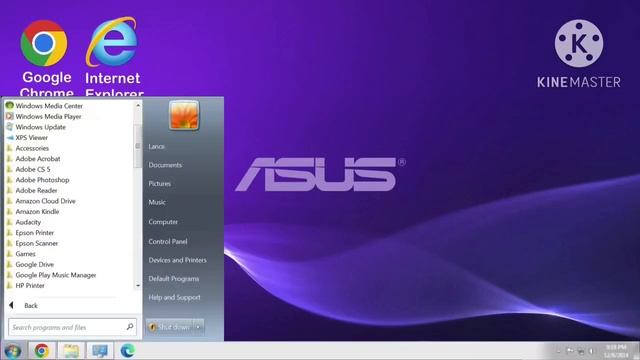Open File Explorer from the taskbar
The height and width of the screenshot is (360, 640).
[x=71, y=351]
